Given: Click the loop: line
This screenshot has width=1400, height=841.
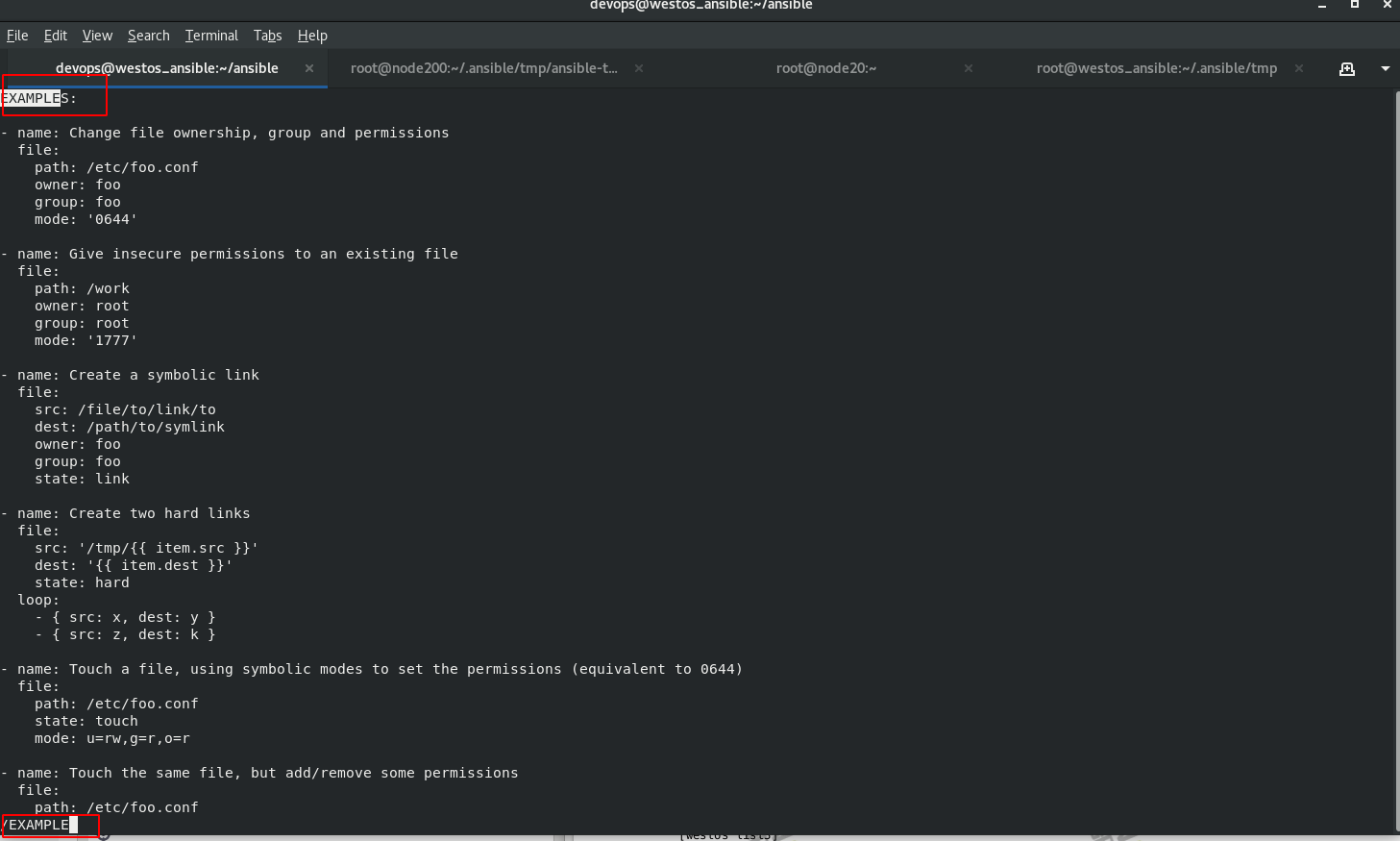Looking at the screenshot, I should 38,600.
